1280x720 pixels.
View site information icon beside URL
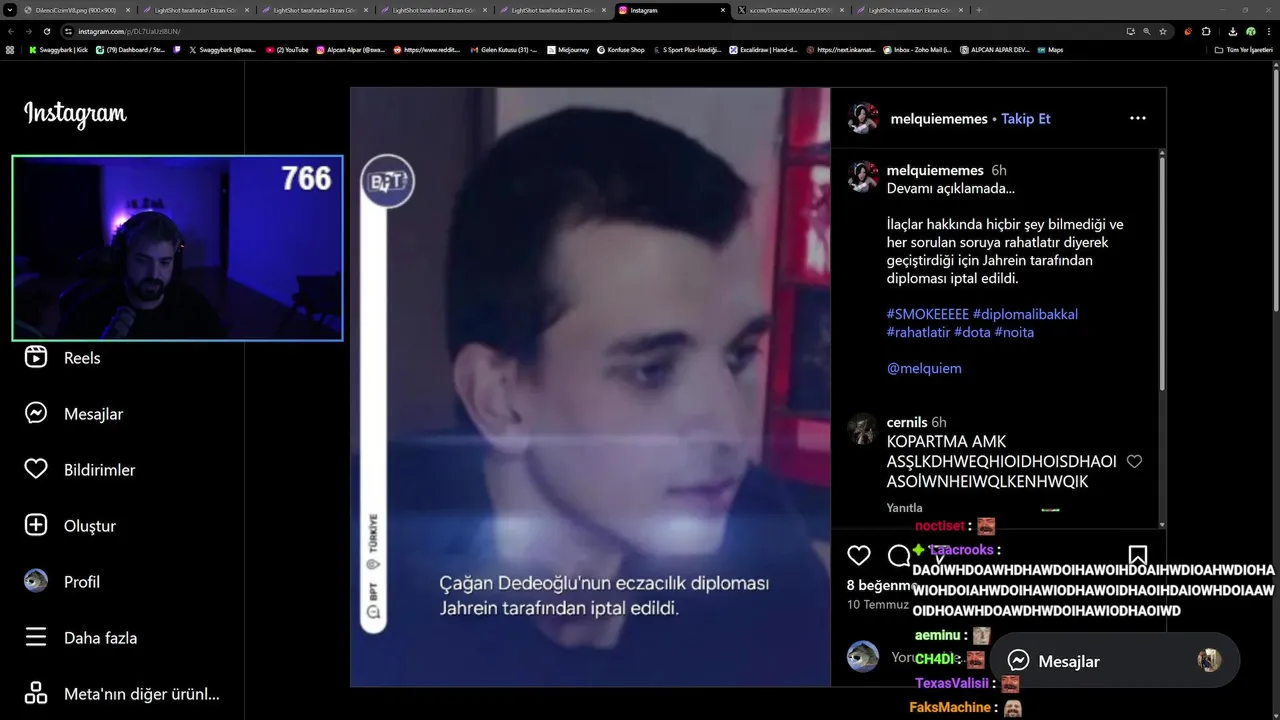click(x=68, y=31)
